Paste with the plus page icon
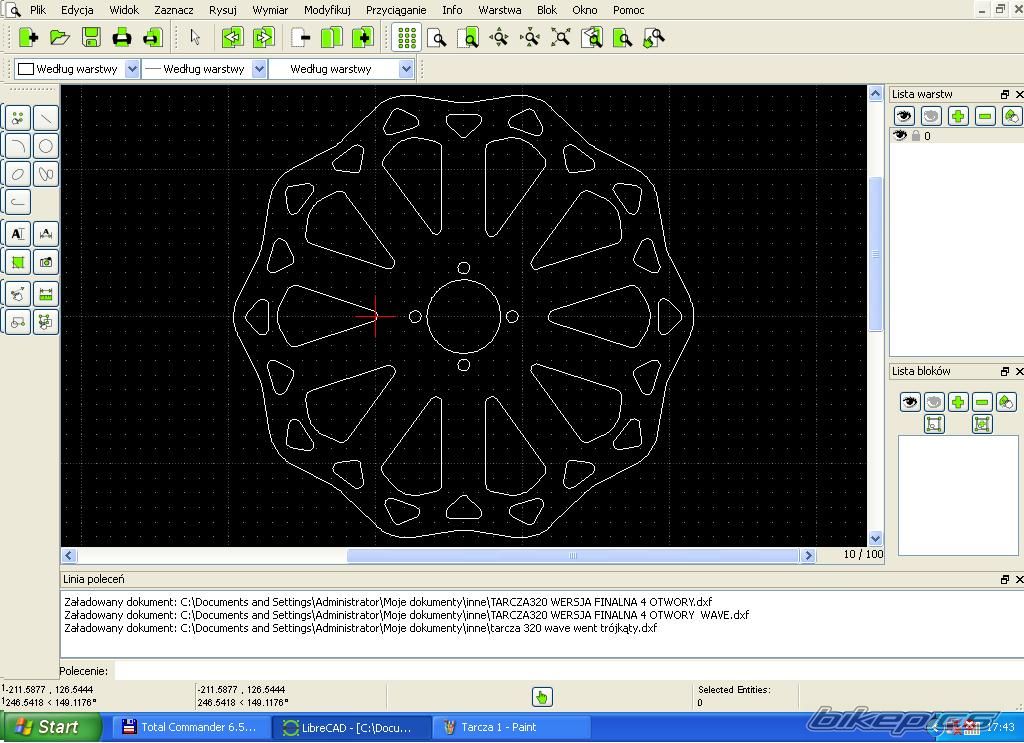 coord(363,37)
